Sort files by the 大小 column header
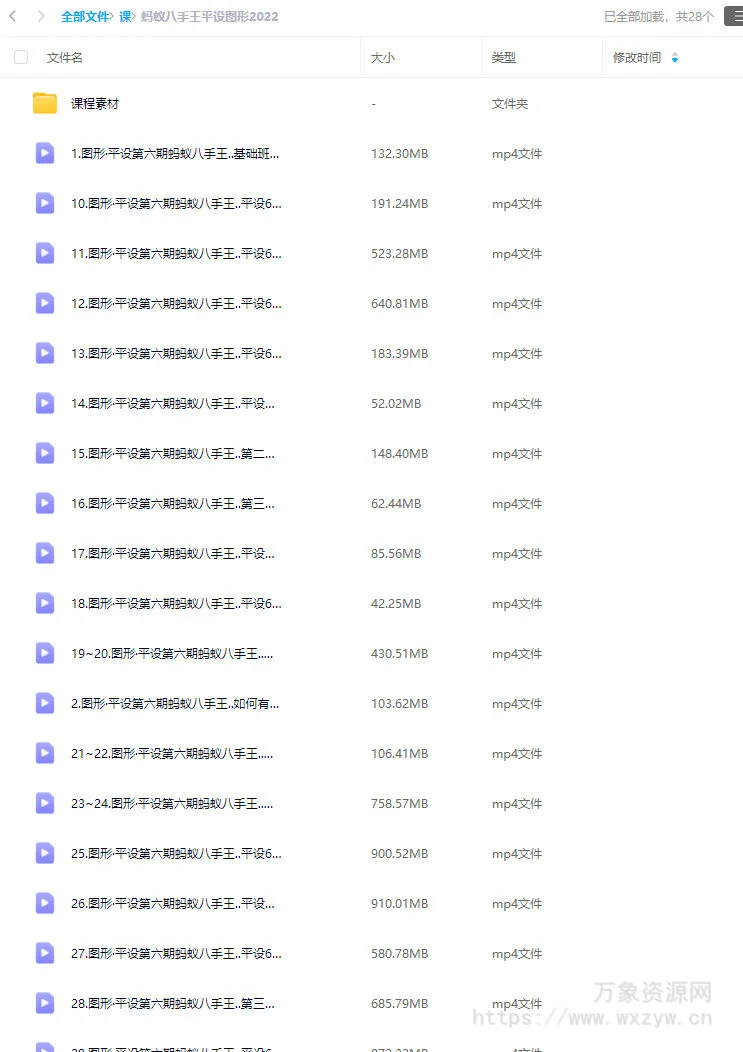 click(x=383, y=58)
